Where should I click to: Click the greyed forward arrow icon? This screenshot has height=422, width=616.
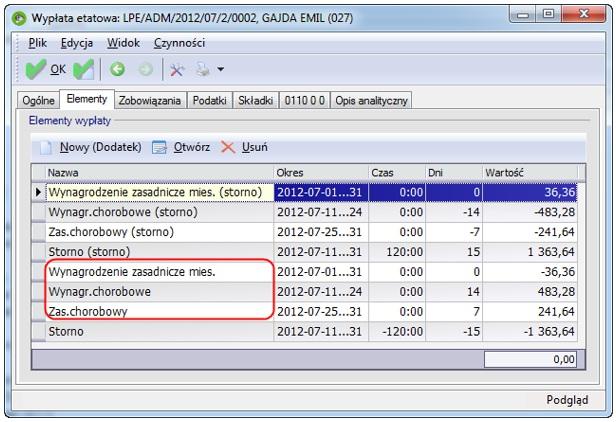click(x=145, y=70)
